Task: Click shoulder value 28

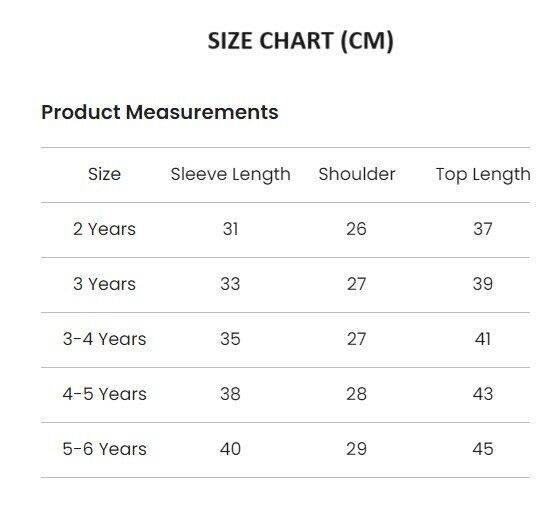Action: (356, 394)
